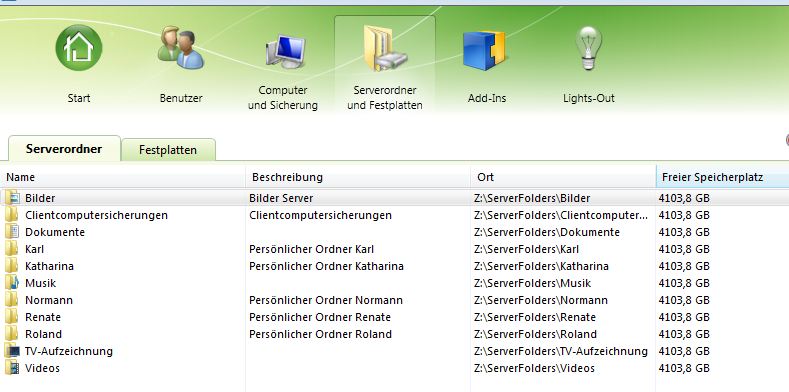The image size is (789, 392).
Task: Select Serverordner und Festplatten icon
Action: tap(385, 49)
